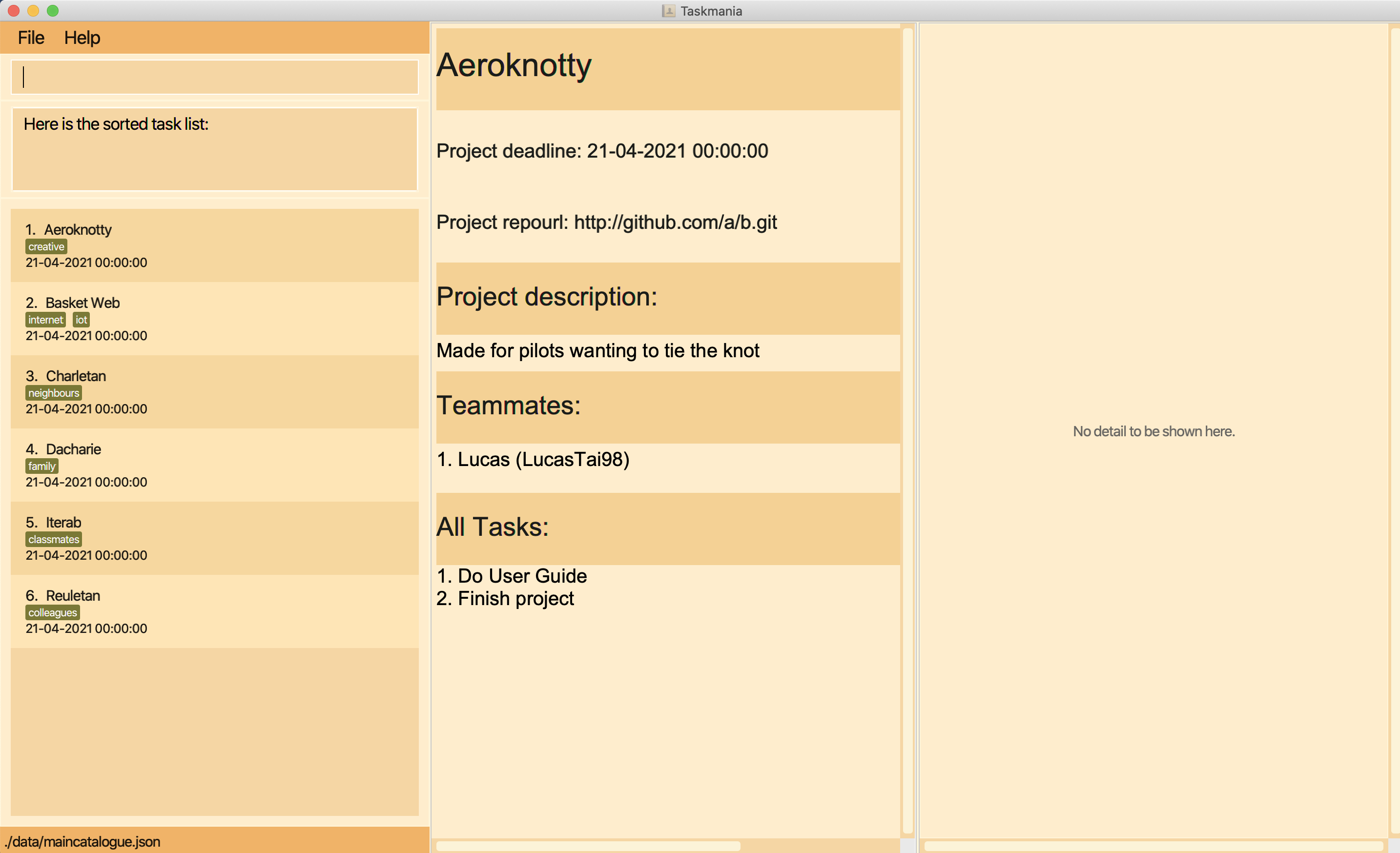Select the Dacharie project

tap(215, 465)
